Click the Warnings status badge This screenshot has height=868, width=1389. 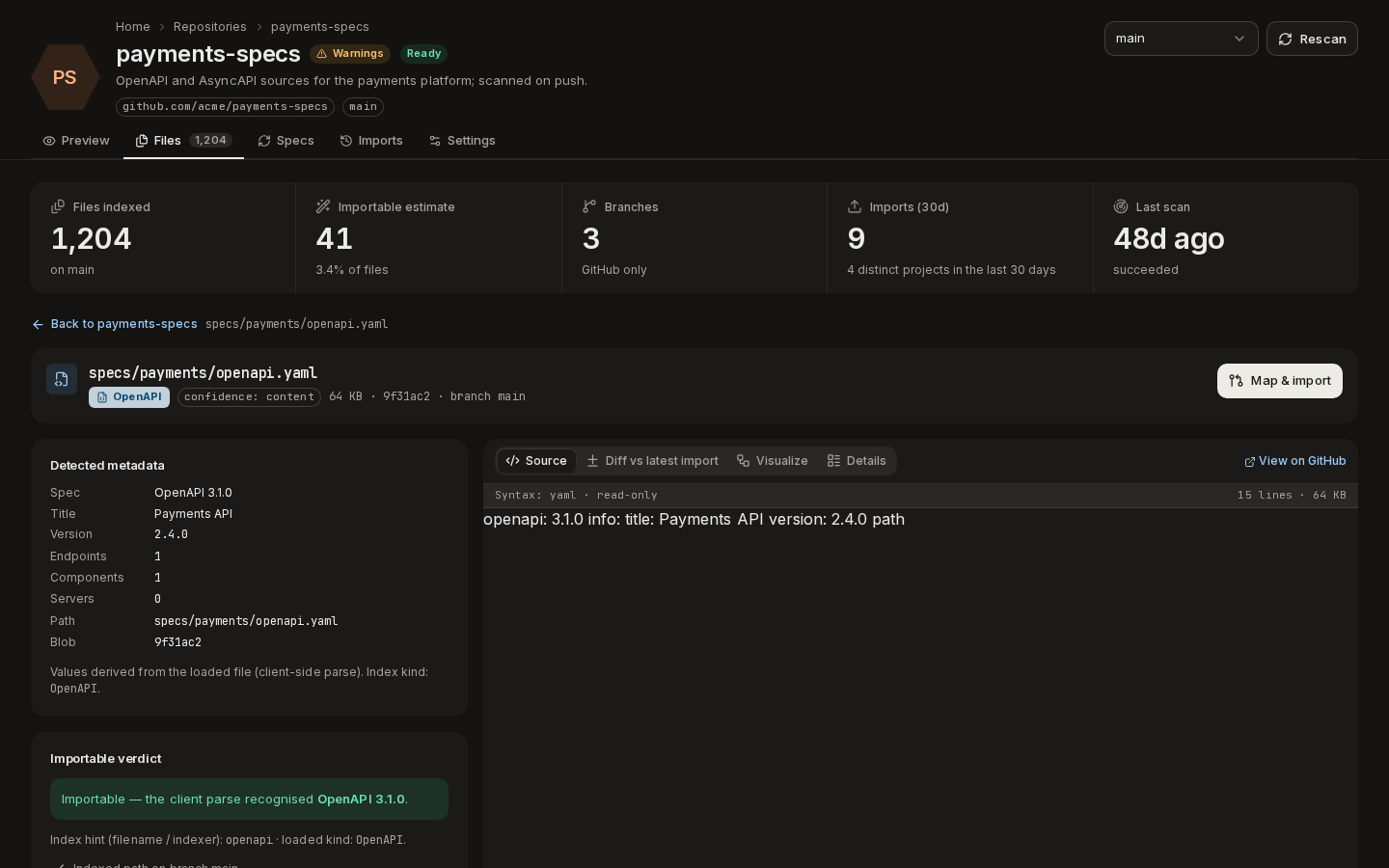350,54
